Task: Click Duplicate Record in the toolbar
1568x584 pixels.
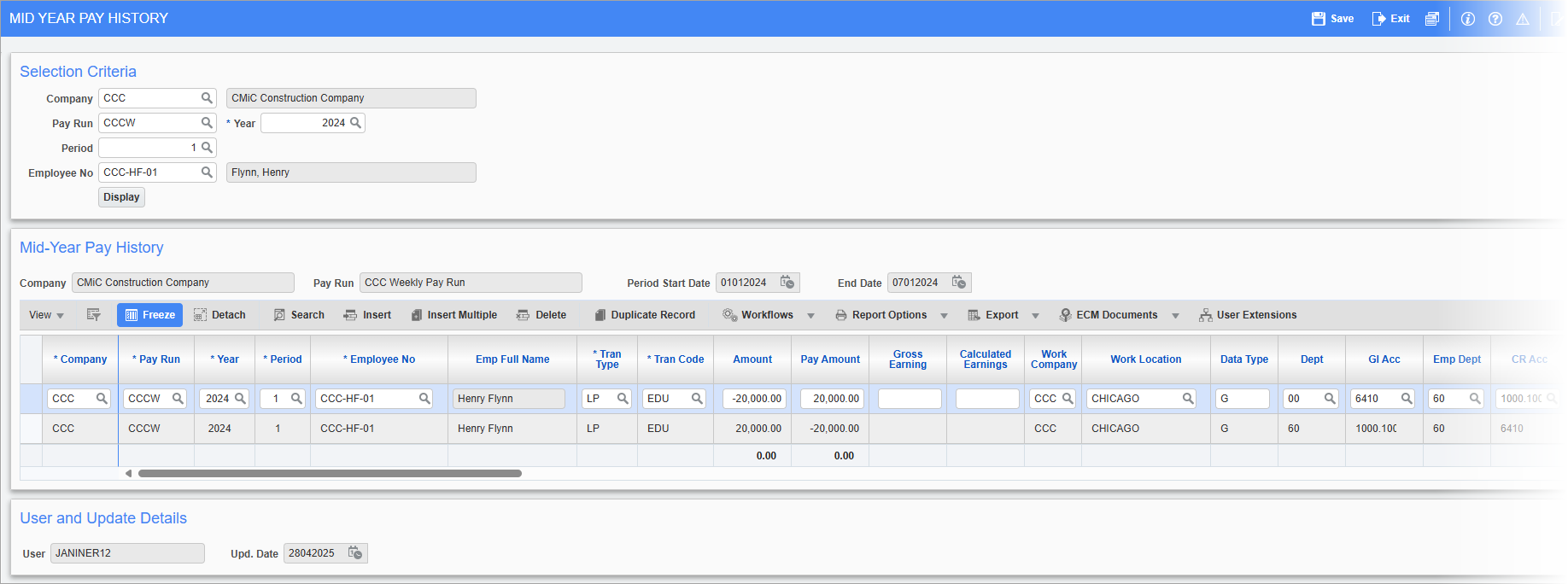Action: (x=645, y=315)
